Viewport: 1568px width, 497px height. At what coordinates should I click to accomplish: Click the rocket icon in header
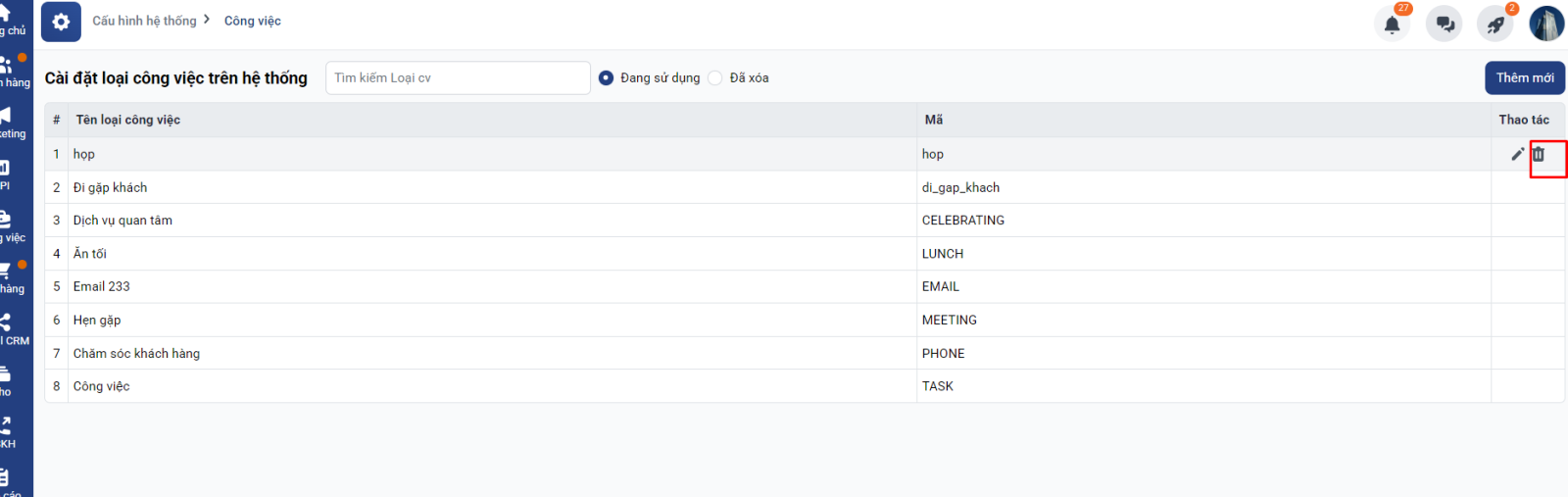(1495, 25)
